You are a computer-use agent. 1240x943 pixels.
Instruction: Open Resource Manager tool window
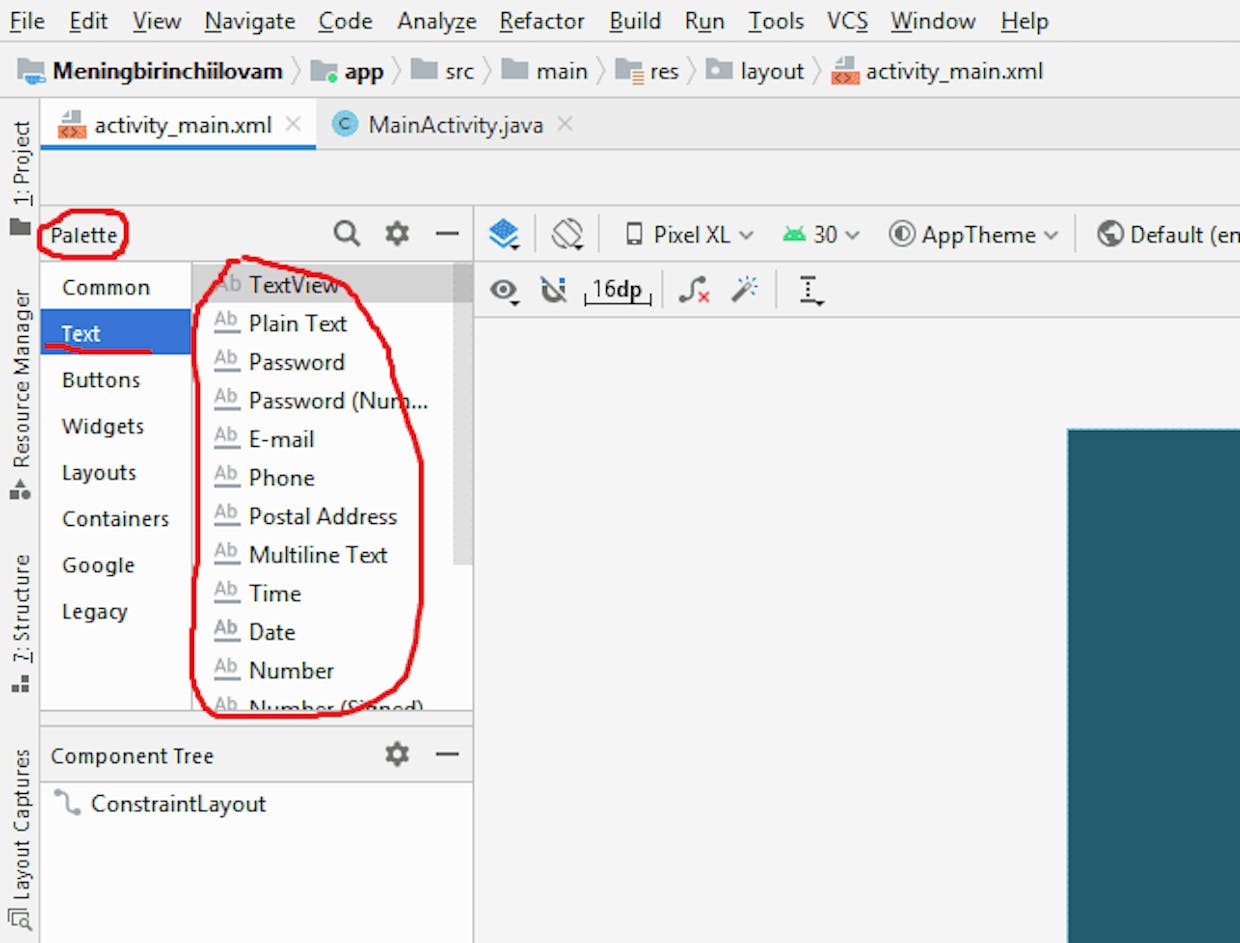coord(20,395)
